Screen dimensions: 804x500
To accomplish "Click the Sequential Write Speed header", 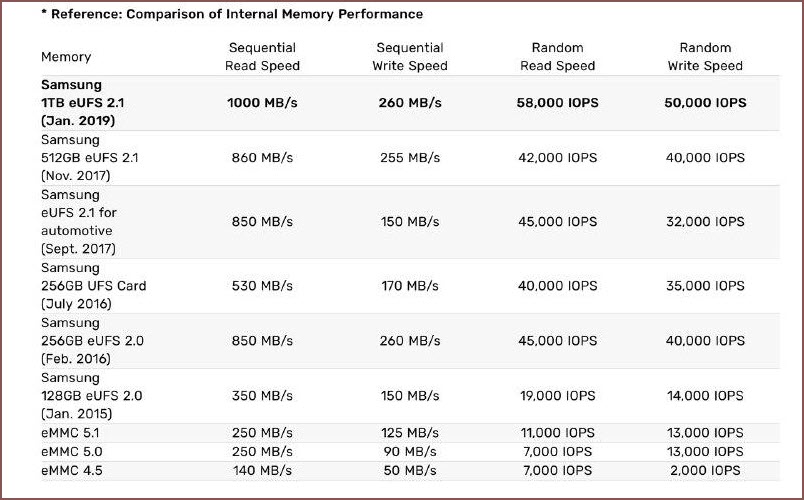I will 410,57.
